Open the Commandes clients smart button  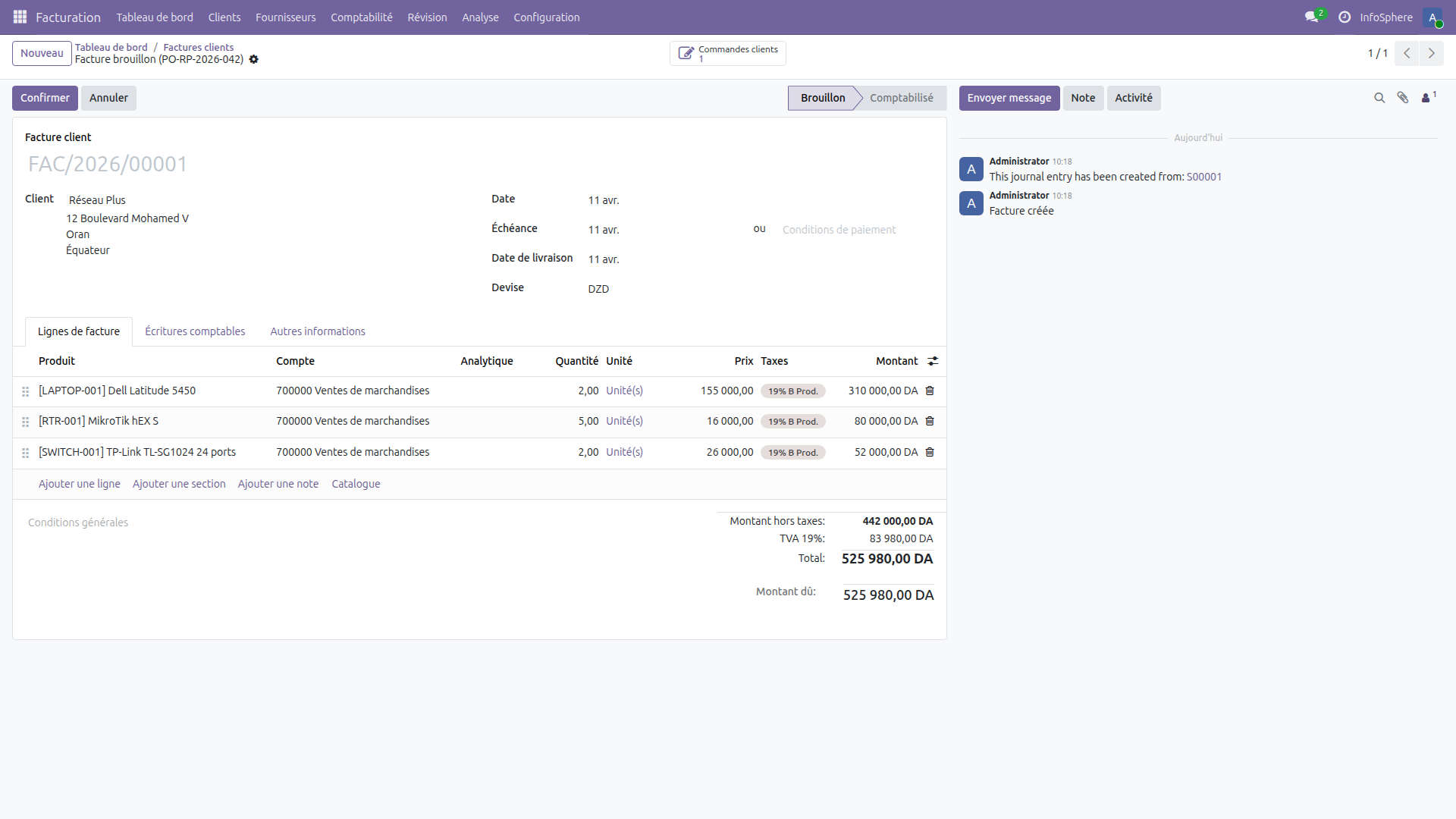727,53
